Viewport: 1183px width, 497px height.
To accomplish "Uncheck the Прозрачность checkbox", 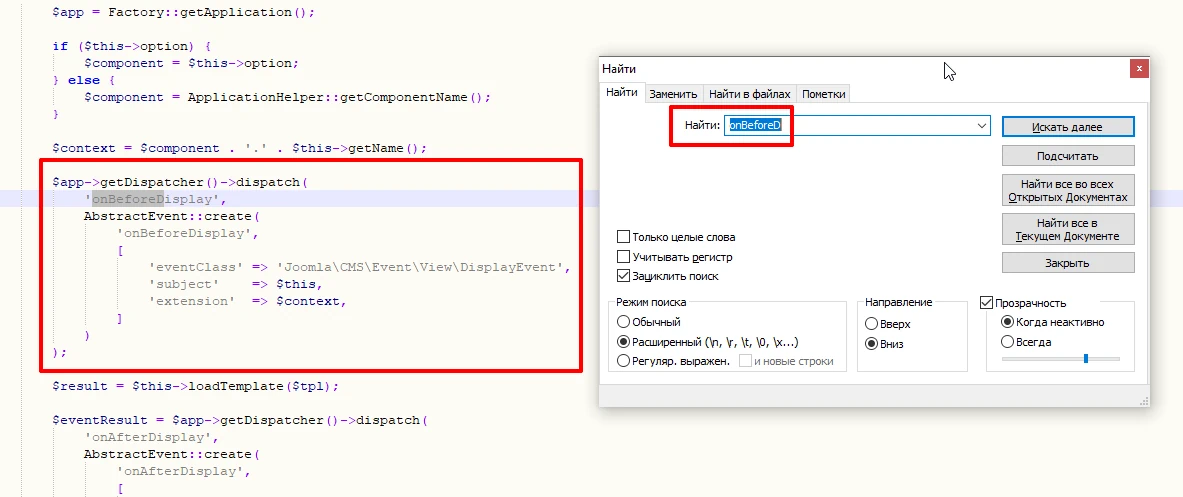I will (986, 302).
